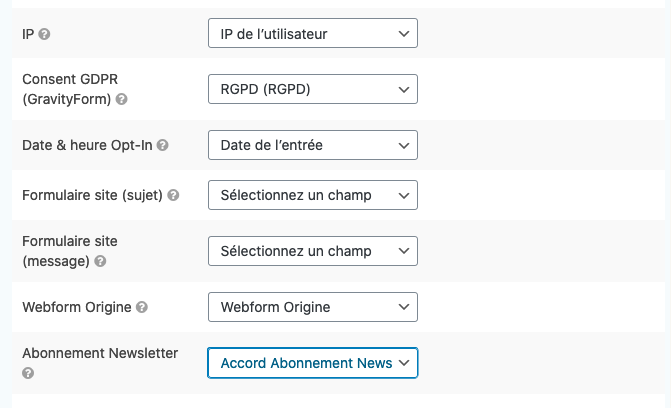Expand the Date de l'entrée dropdown
Screen dimensions: 671x408
(x=313, y=145)
